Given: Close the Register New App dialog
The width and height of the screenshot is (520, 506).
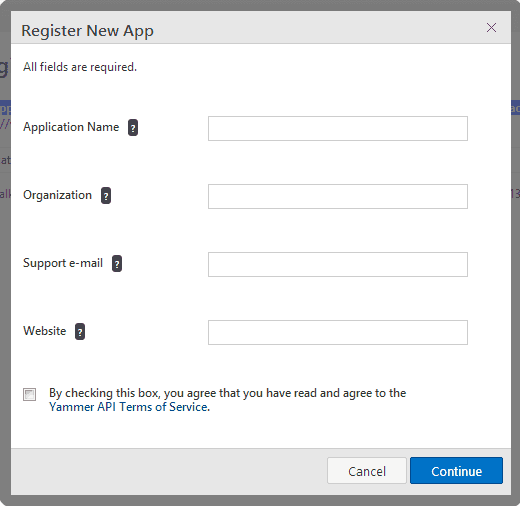Looking at the screenshot, I should [x=491, y=28].
